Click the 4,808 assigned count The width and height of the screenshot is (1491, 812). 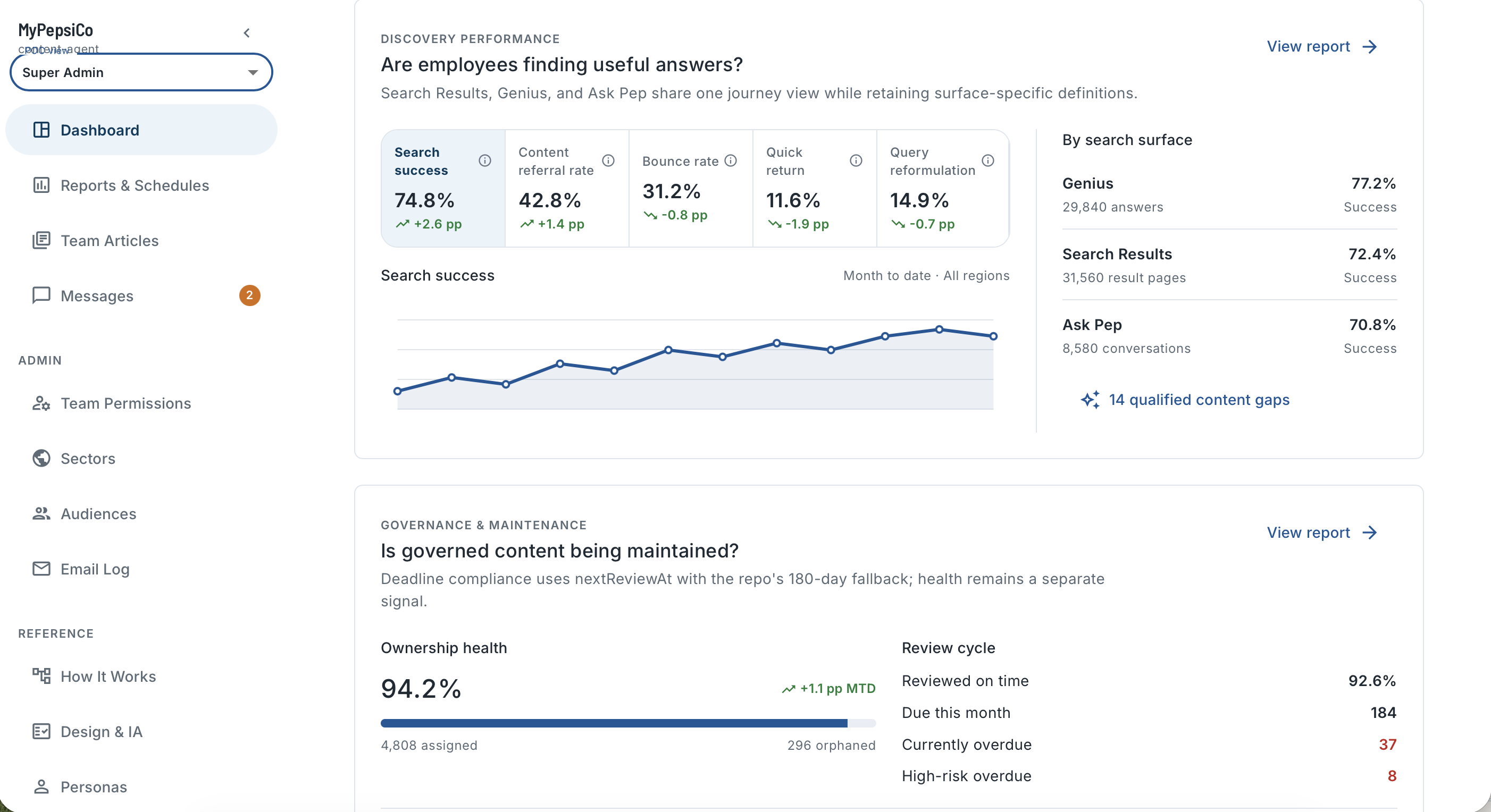tap(429, 745)
